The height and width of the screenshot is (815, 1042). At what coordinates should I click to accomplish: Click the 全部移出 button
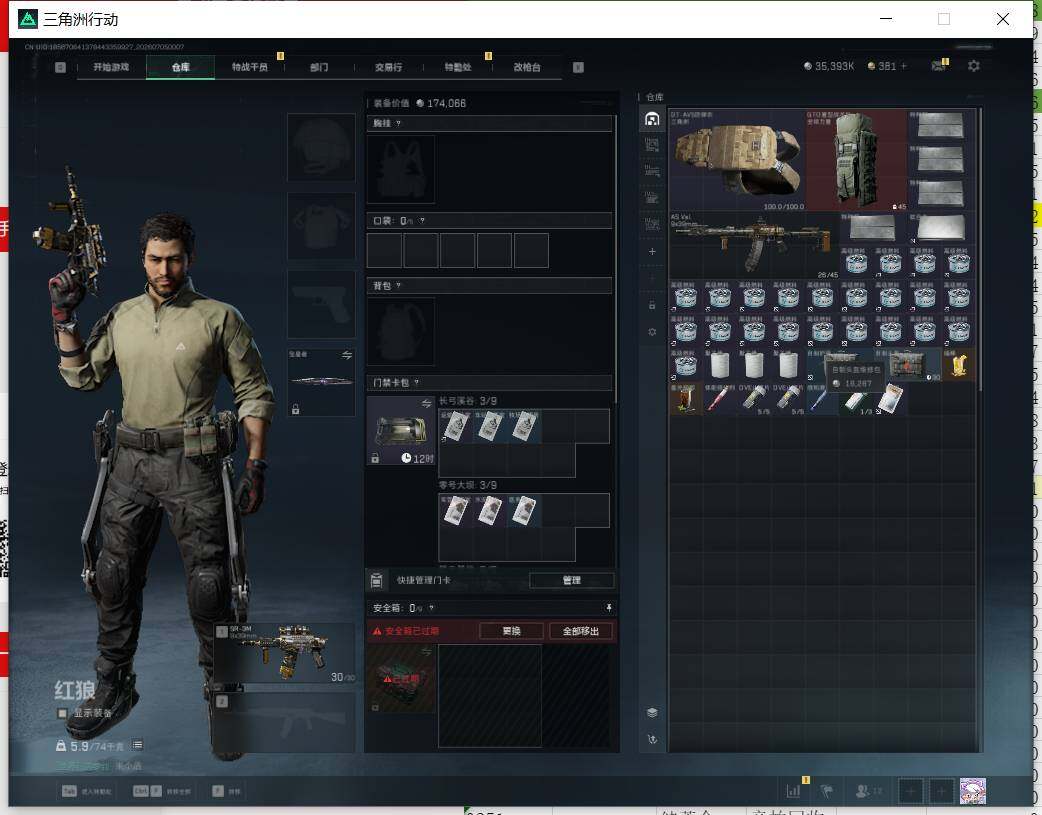point(581,631)
